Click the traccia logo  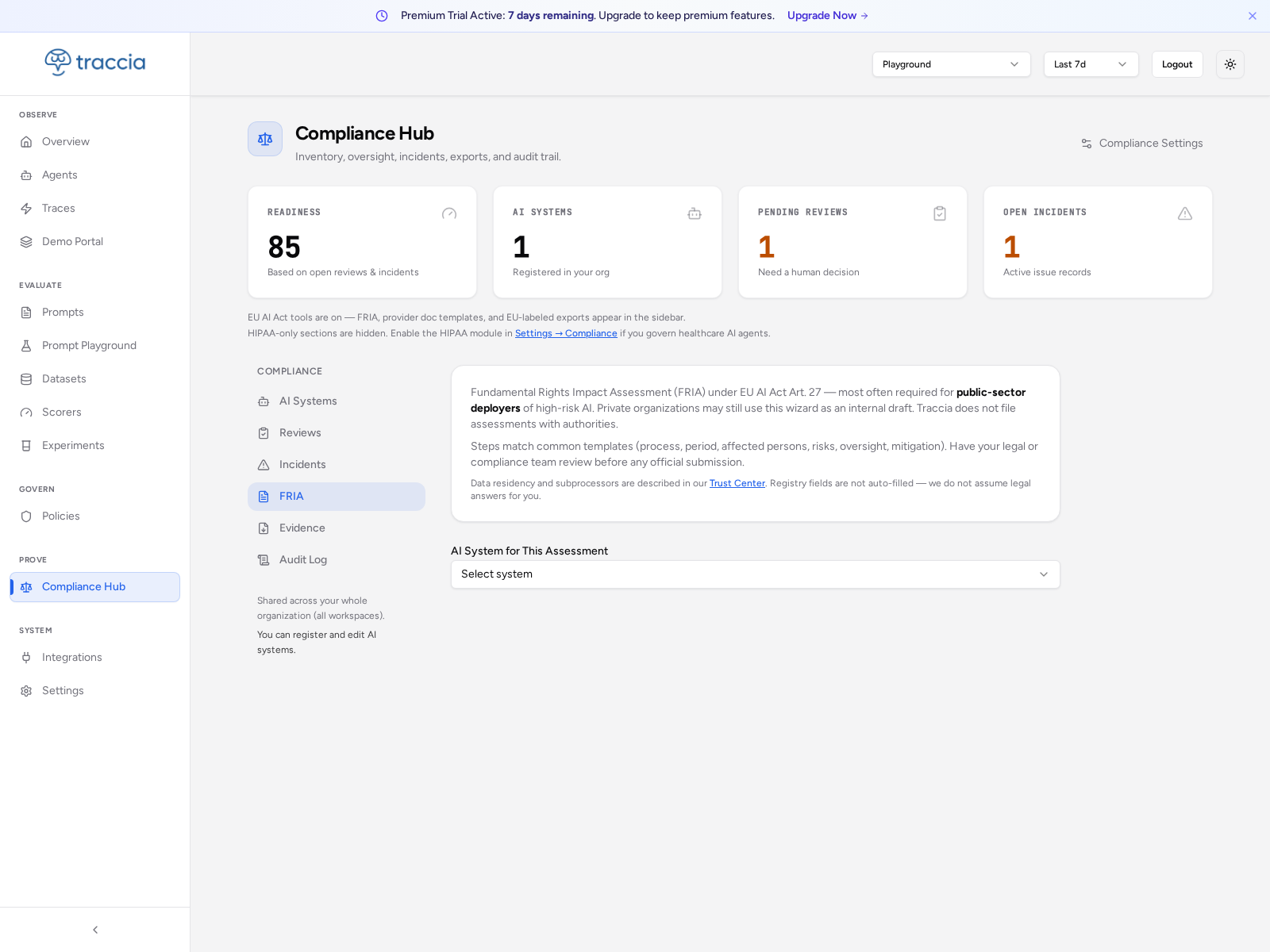[x=95, y=62]
